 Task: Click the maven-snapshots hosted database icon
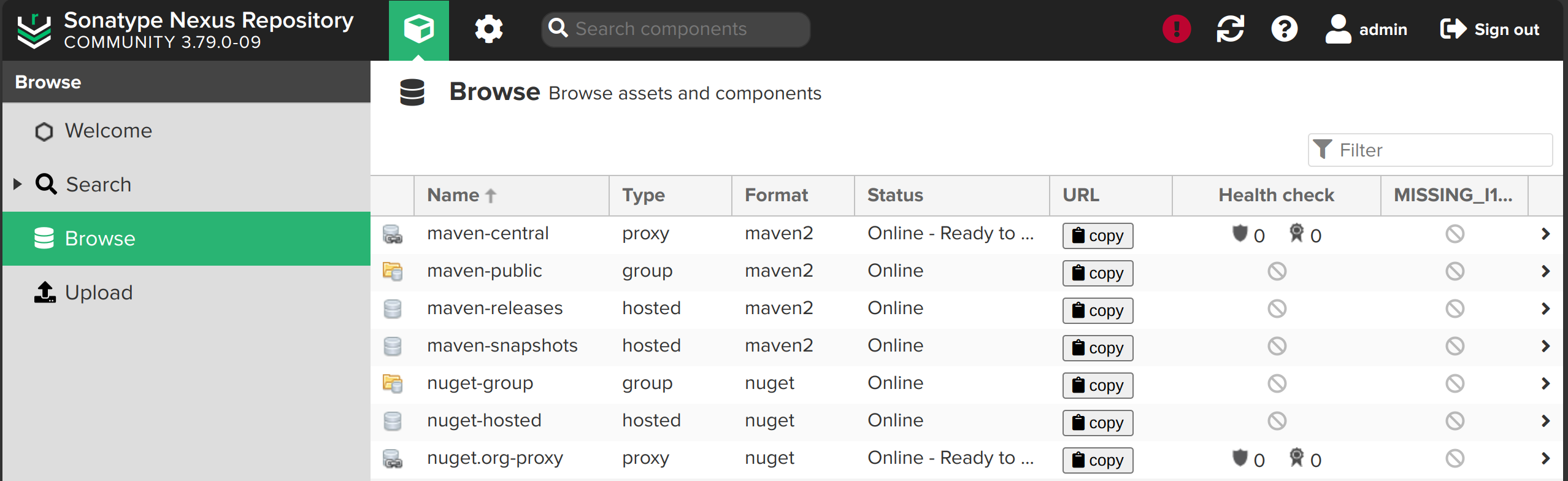click(393, 346)
